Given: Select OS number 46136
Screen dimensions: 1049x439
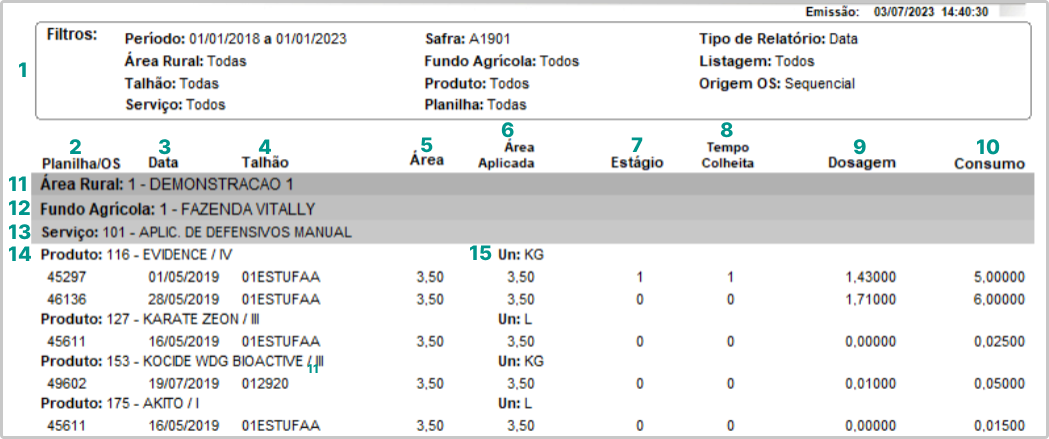Looking at the screenshot, I should tap(67, 299).
